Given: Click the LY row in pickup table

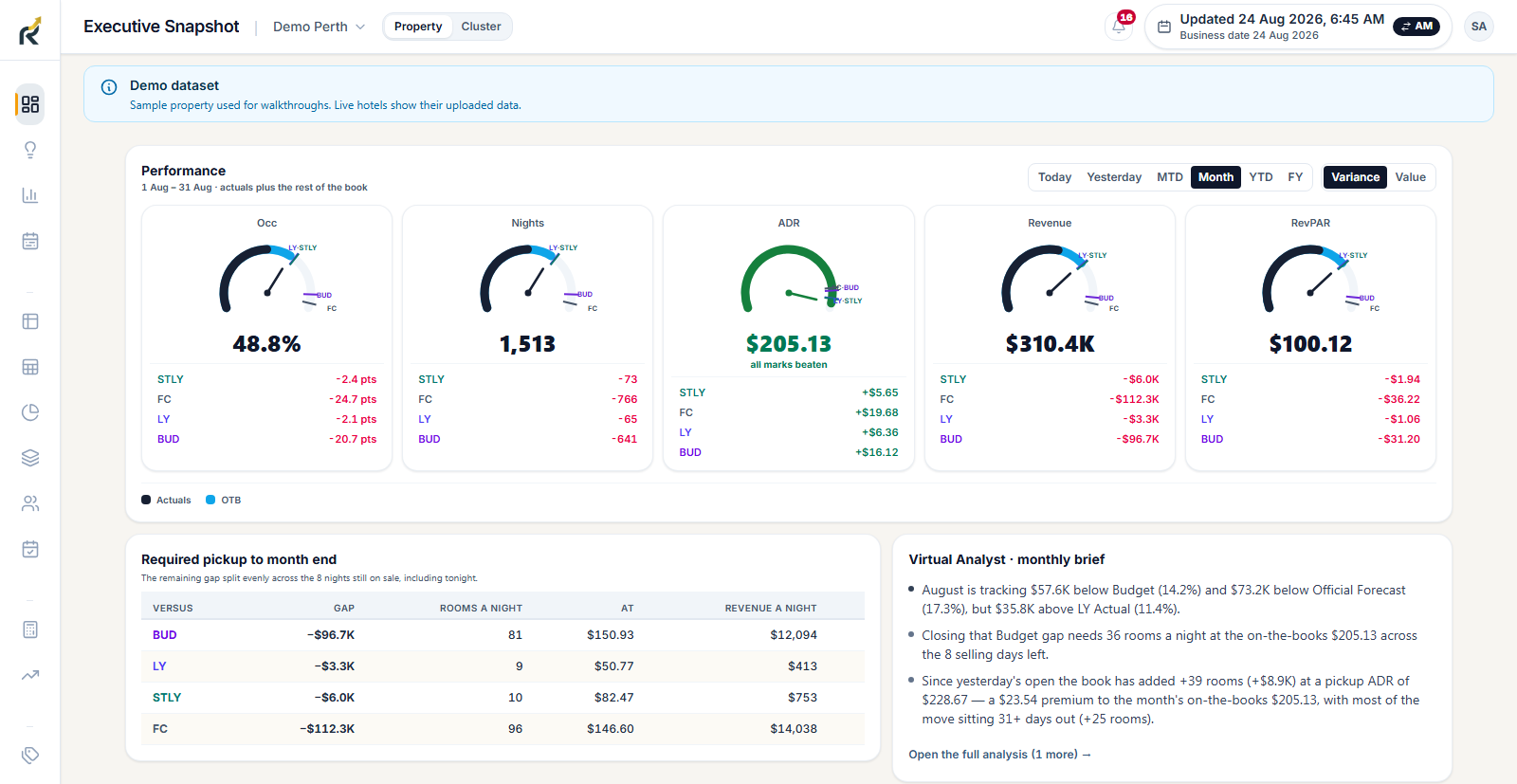Looking at the screenshot, I should (503, 666).
